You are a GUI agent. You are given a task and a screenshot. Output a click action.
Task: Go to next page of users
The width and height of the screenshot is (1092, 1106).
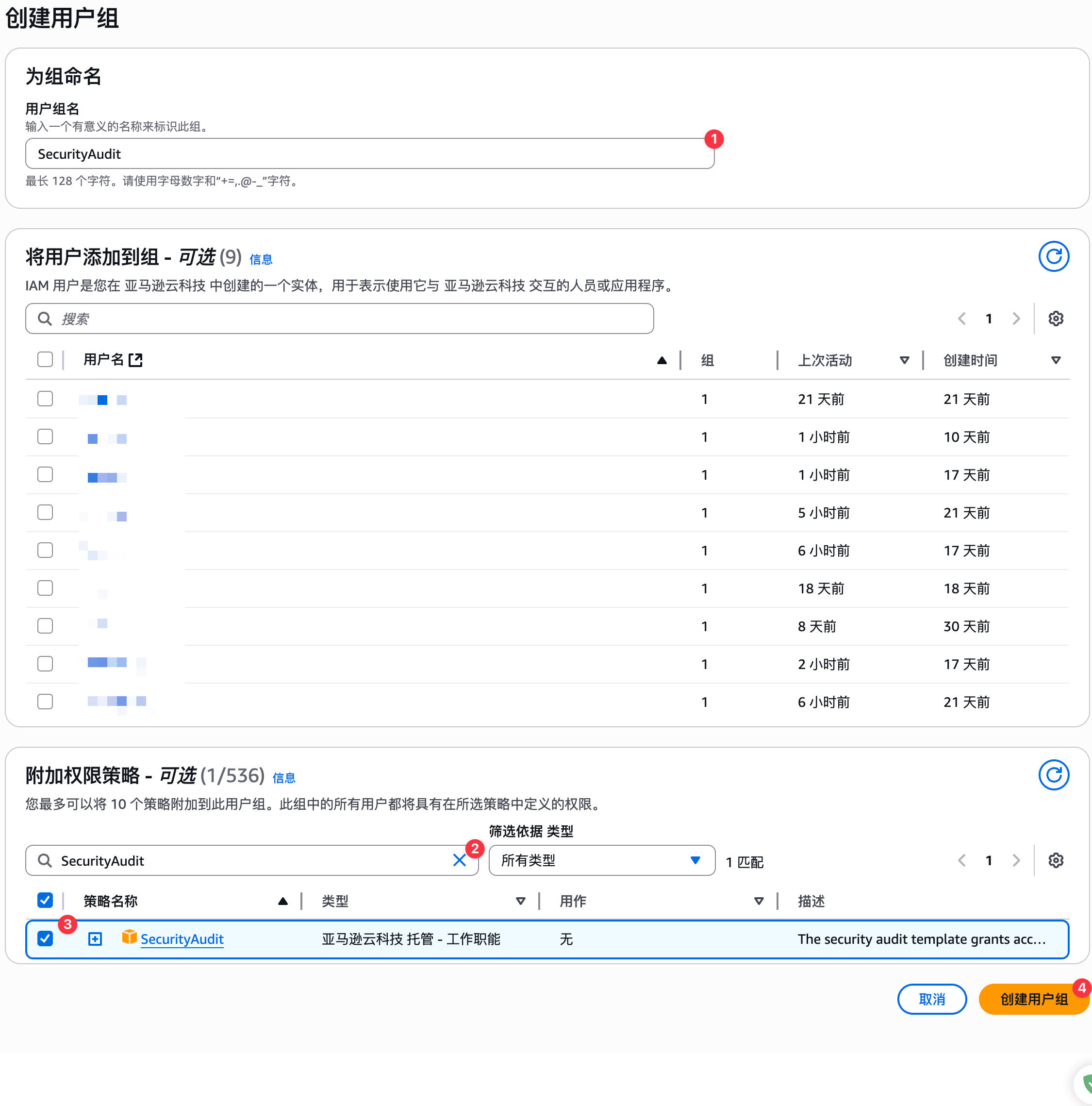(x=1016, y=318)
